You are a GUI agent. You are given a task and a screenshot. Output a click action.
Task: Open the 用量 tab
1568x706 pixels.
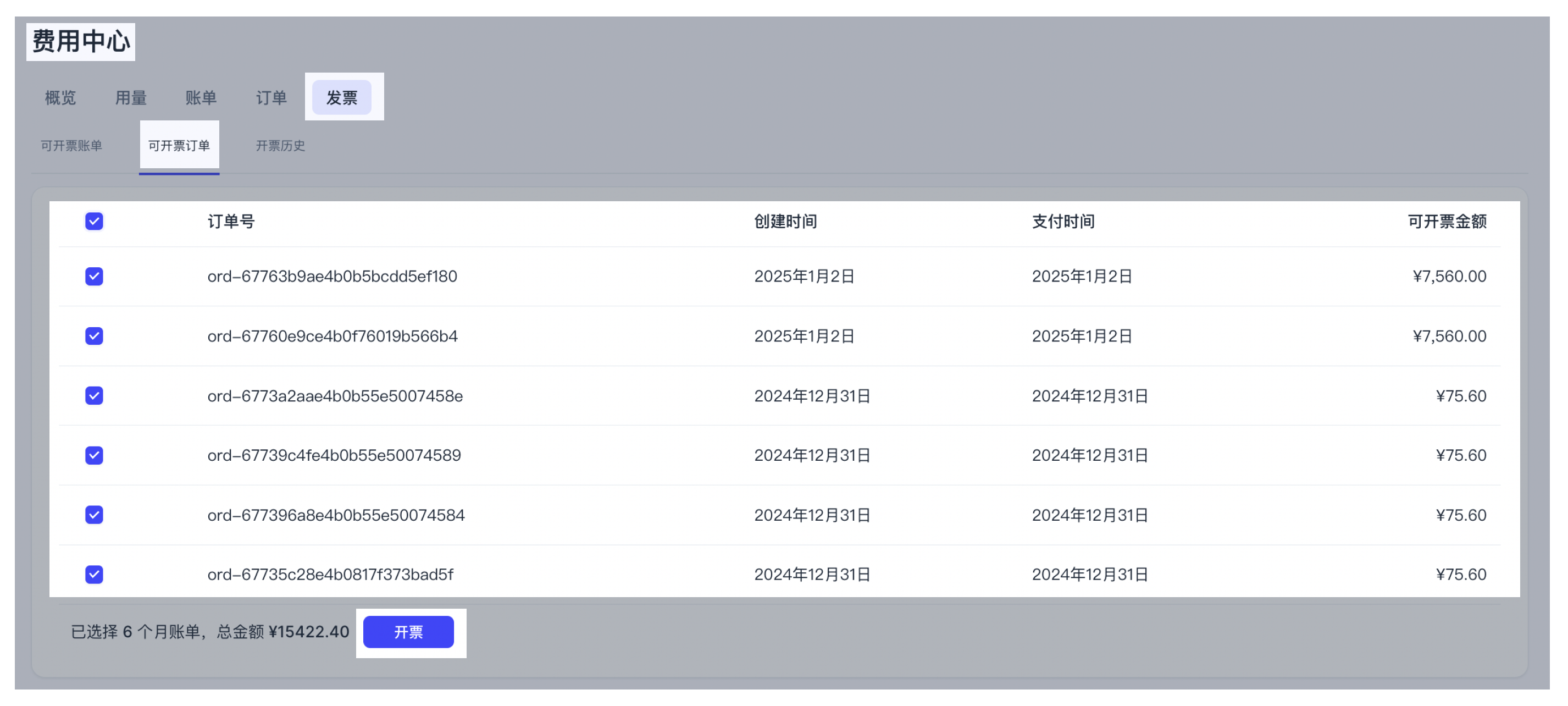click(130, 97)
